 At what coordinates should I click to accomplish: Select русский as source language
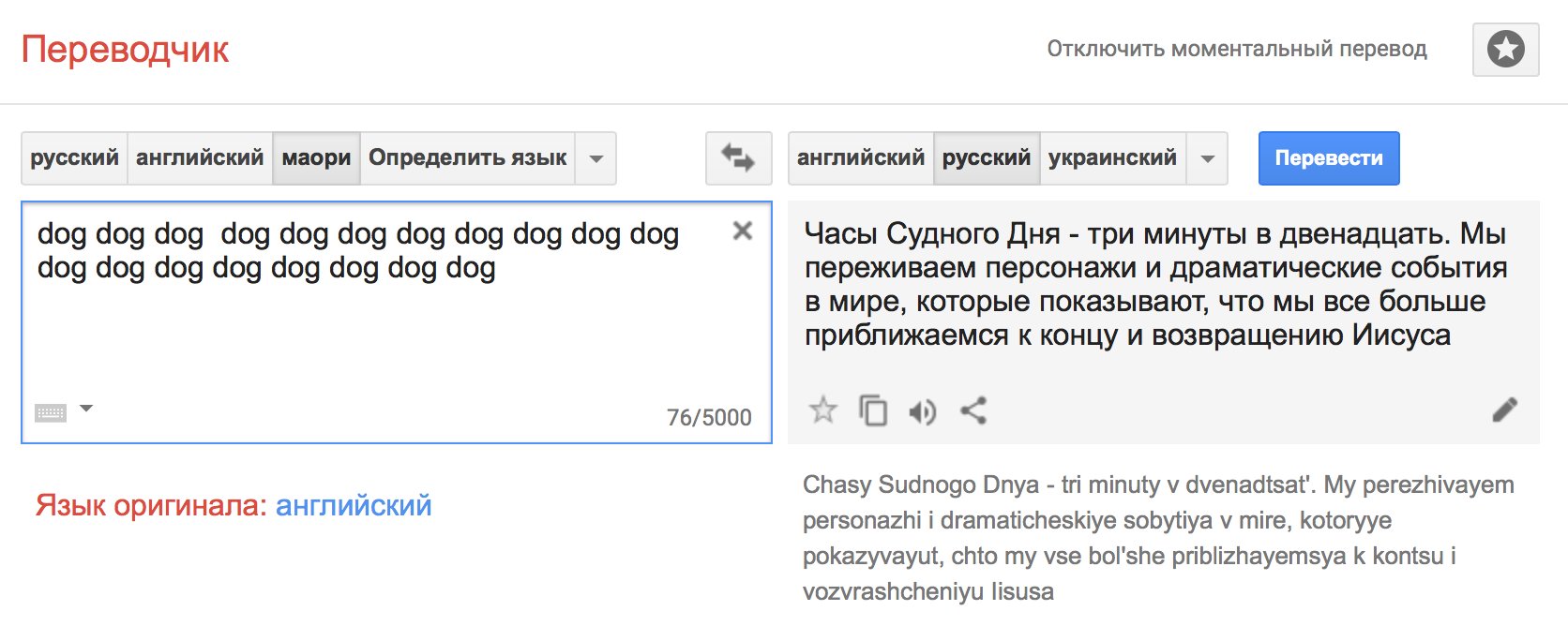click(74, 157)
